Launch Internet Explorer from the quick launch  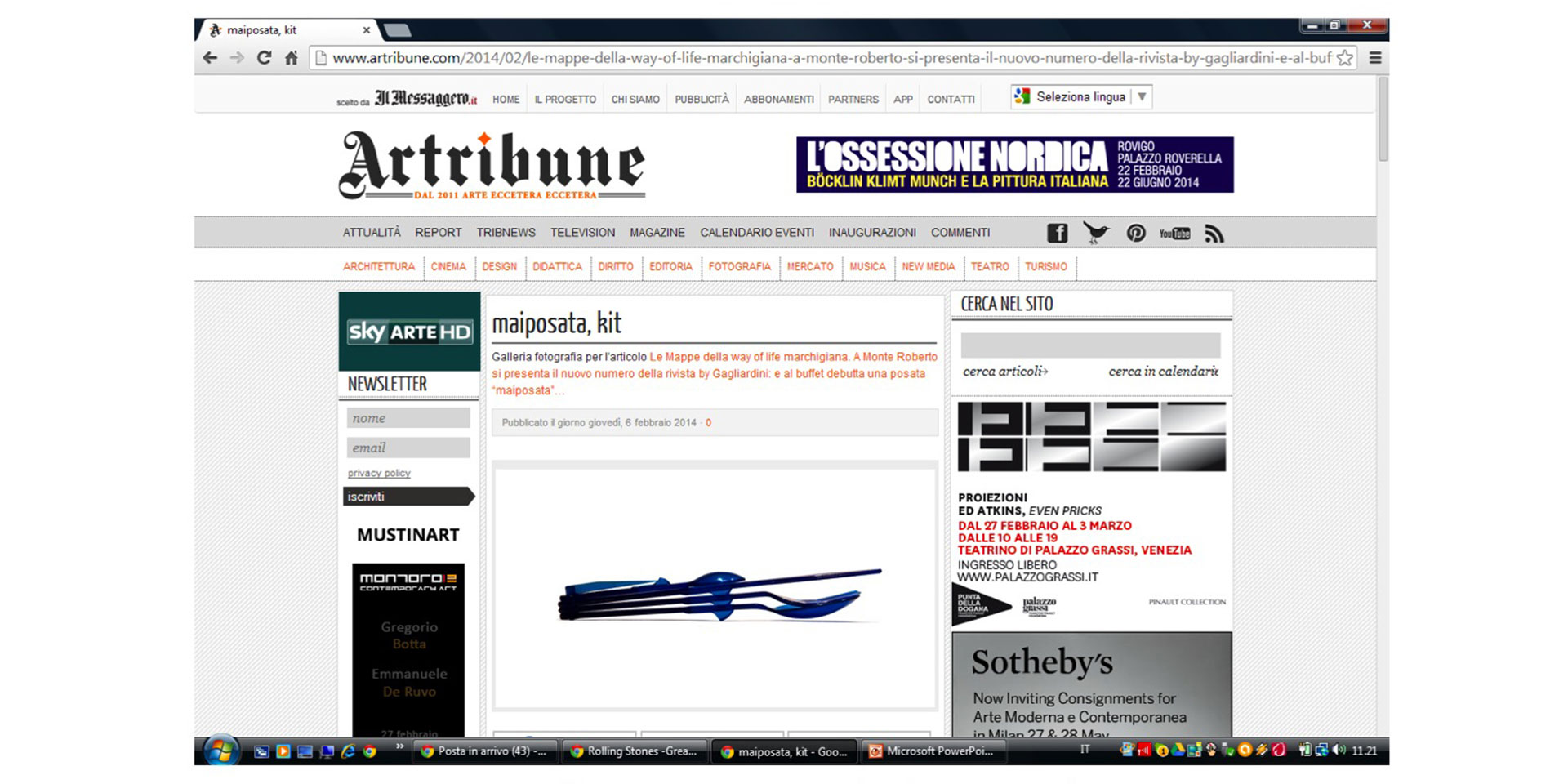348,751
